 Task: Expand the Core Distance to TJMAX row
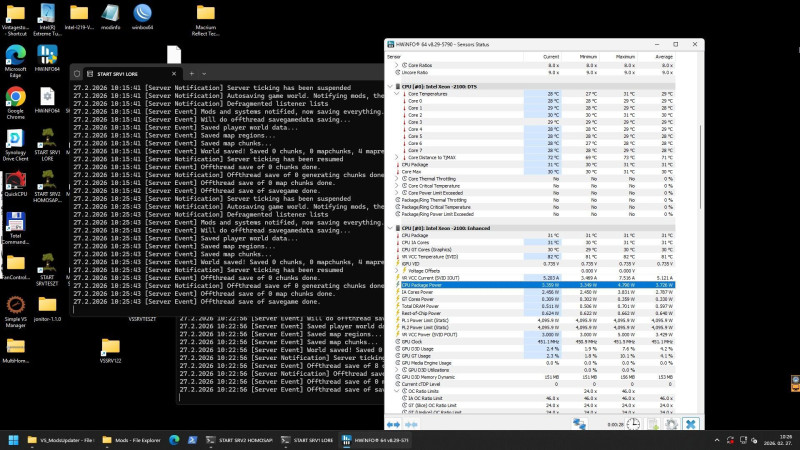click(398, 157)
